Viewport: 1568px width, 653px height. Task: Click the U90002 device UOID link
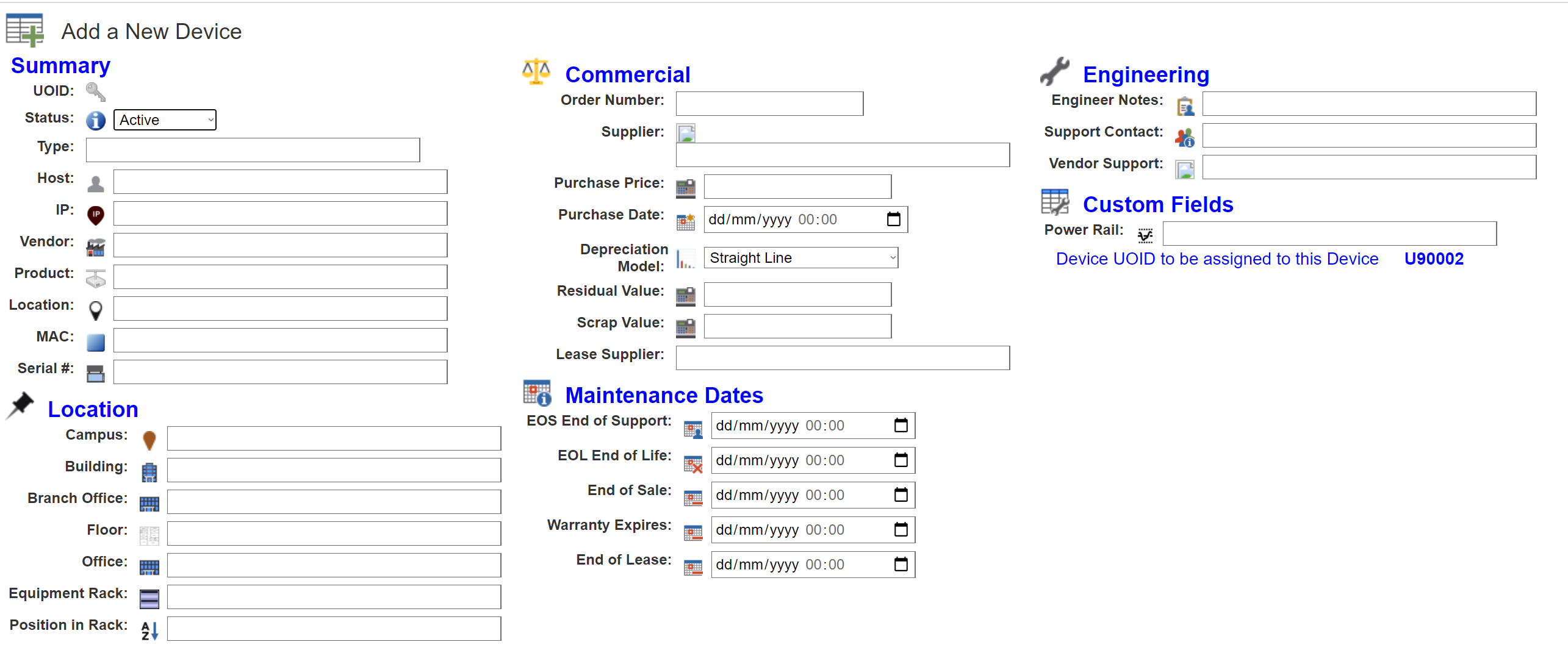click(1434, 259)
